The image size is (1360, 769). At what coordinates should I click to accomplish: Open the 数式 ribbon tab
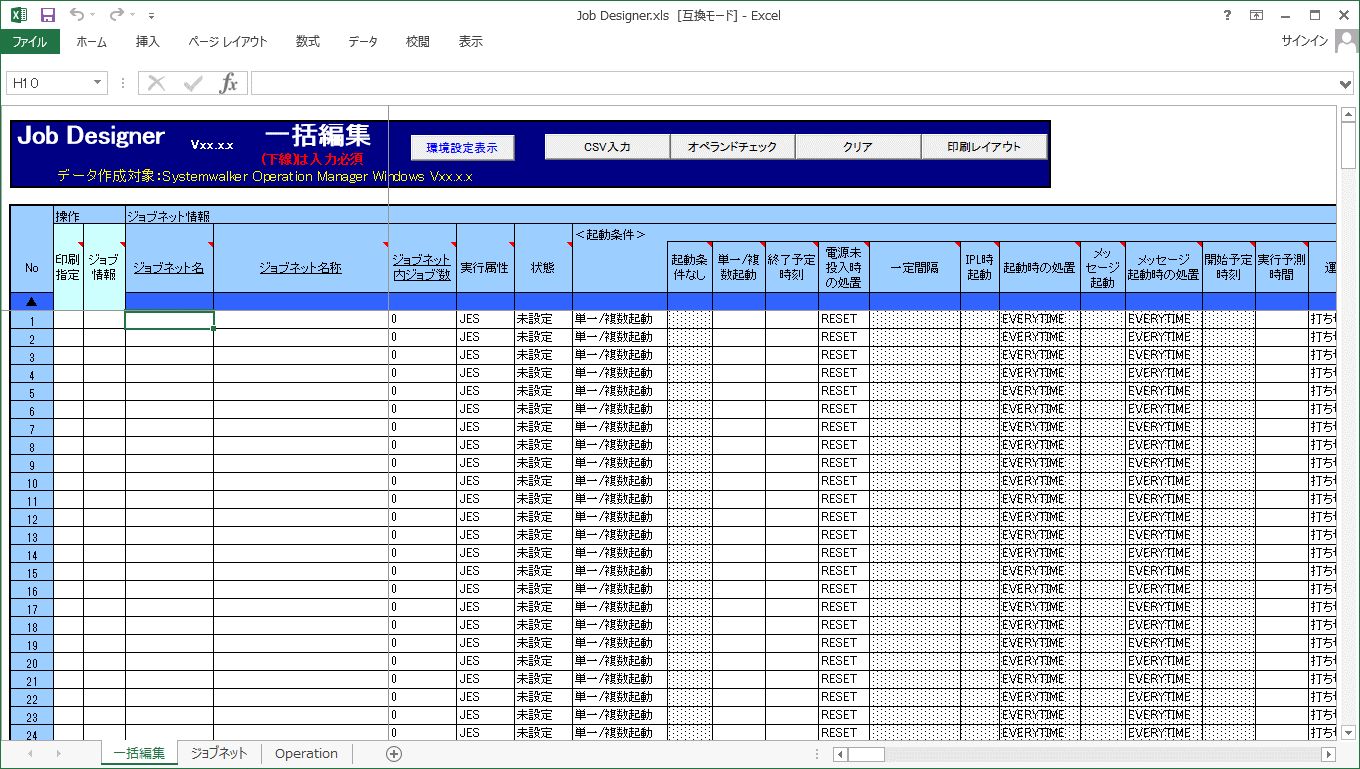(x=308, y=42)
